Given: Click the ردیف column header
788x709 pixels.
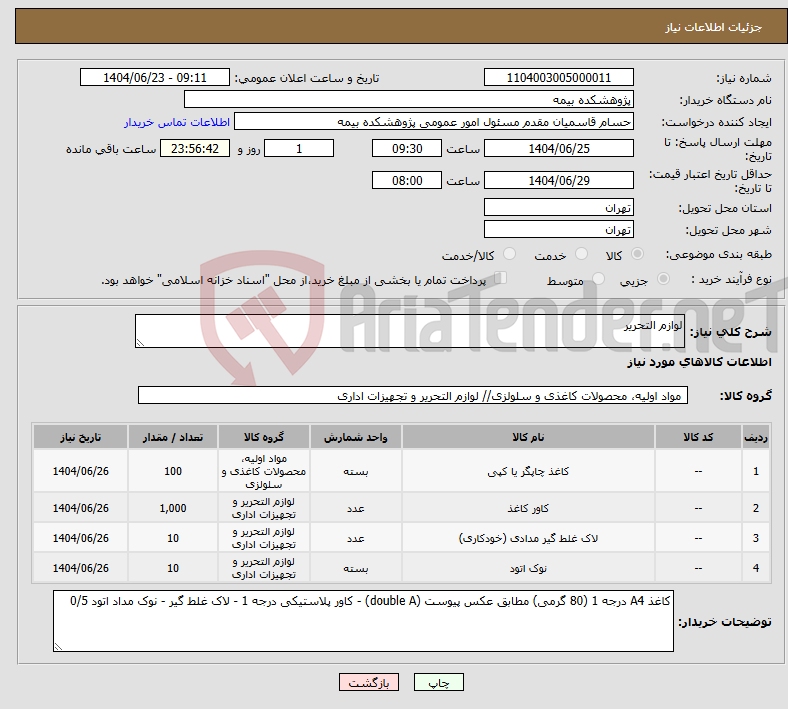Looking at the screenshot, I should [x=755, y=437].
